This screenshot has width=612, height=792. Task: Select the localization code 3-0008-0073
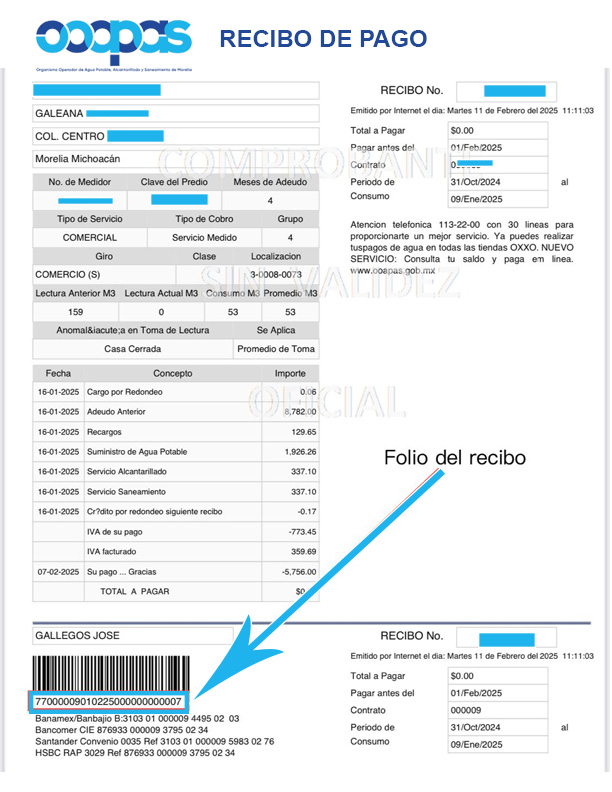(276, 274)
